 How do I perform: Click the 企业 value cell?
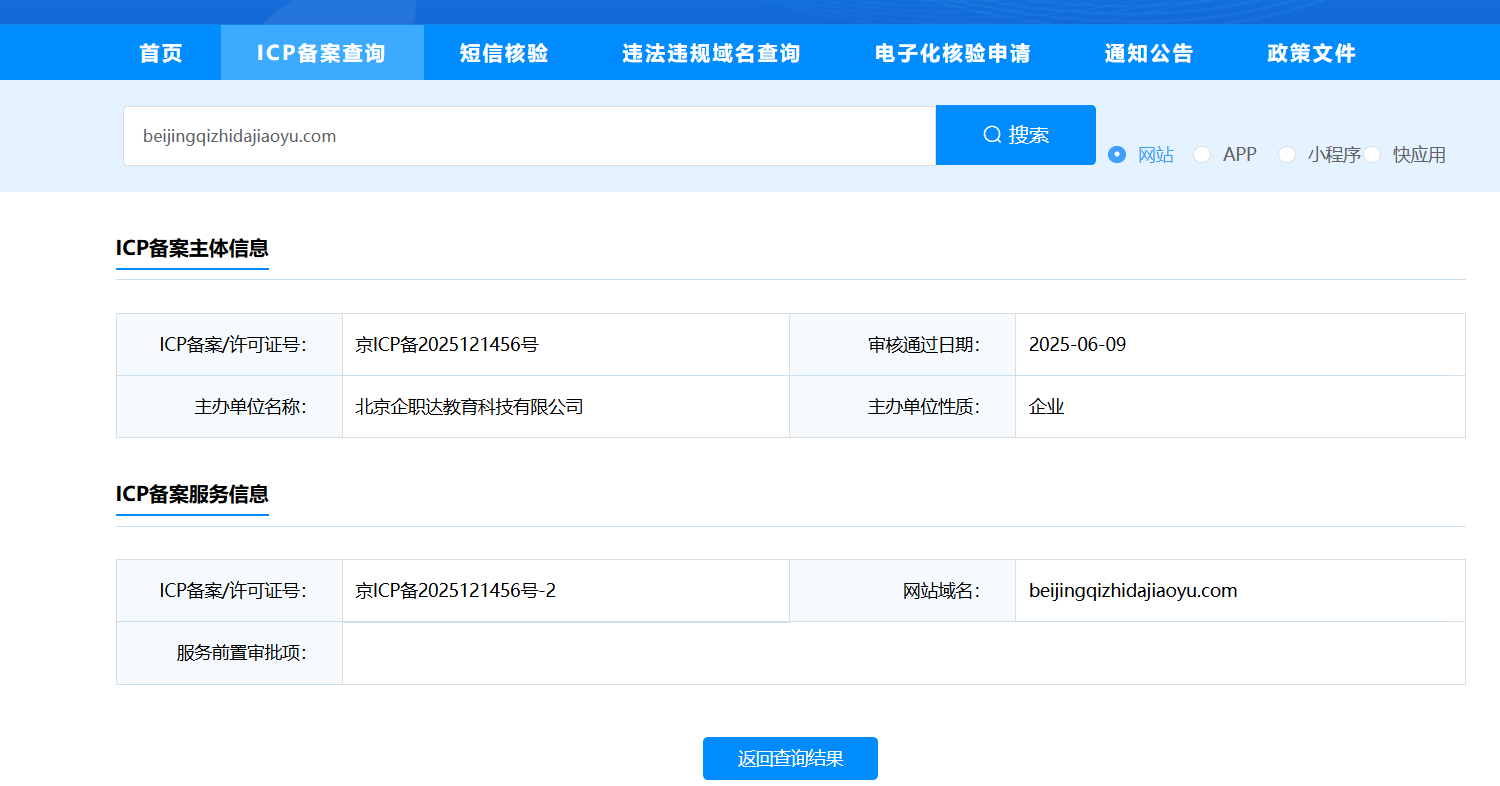(x=1240, y=407)
